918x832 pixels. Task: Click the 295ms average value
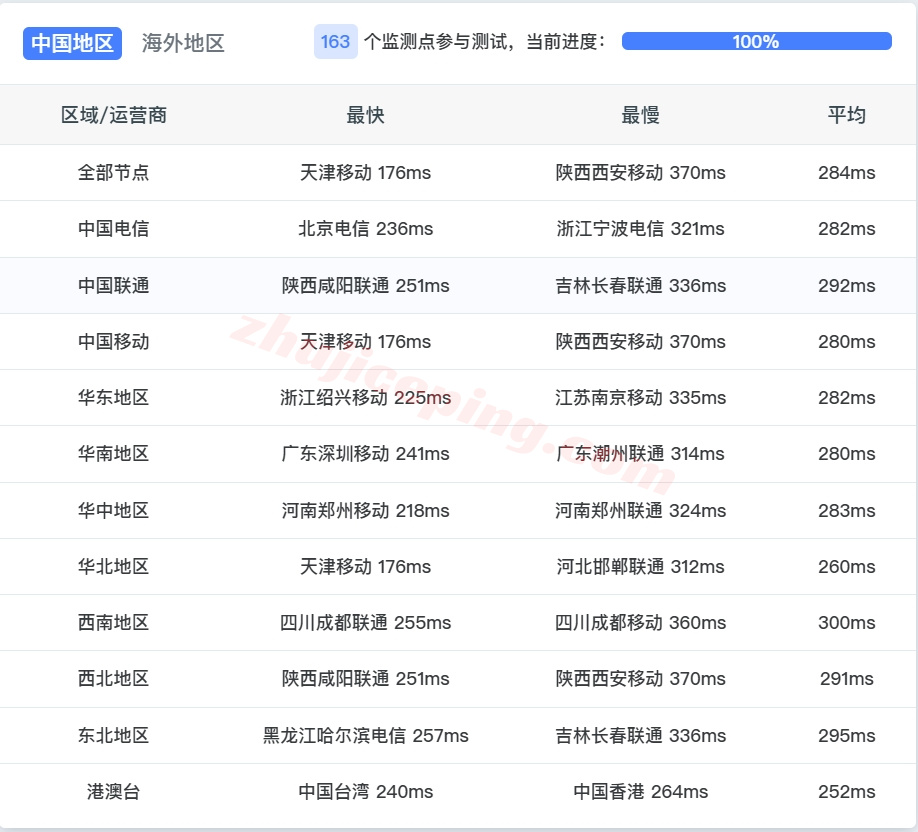[x=847, y=736]
